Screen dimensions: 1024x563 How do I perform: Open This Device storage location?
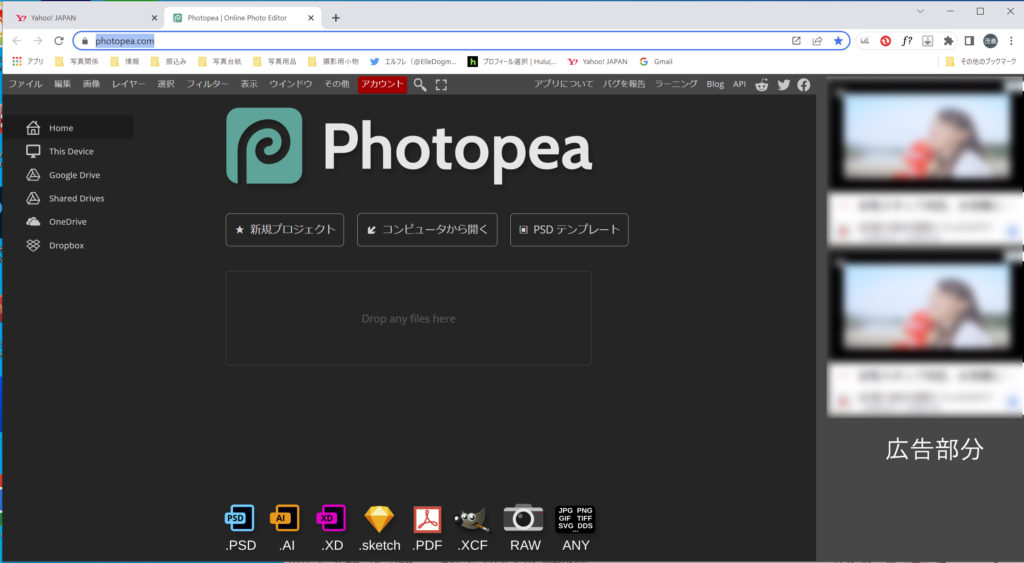71,151
